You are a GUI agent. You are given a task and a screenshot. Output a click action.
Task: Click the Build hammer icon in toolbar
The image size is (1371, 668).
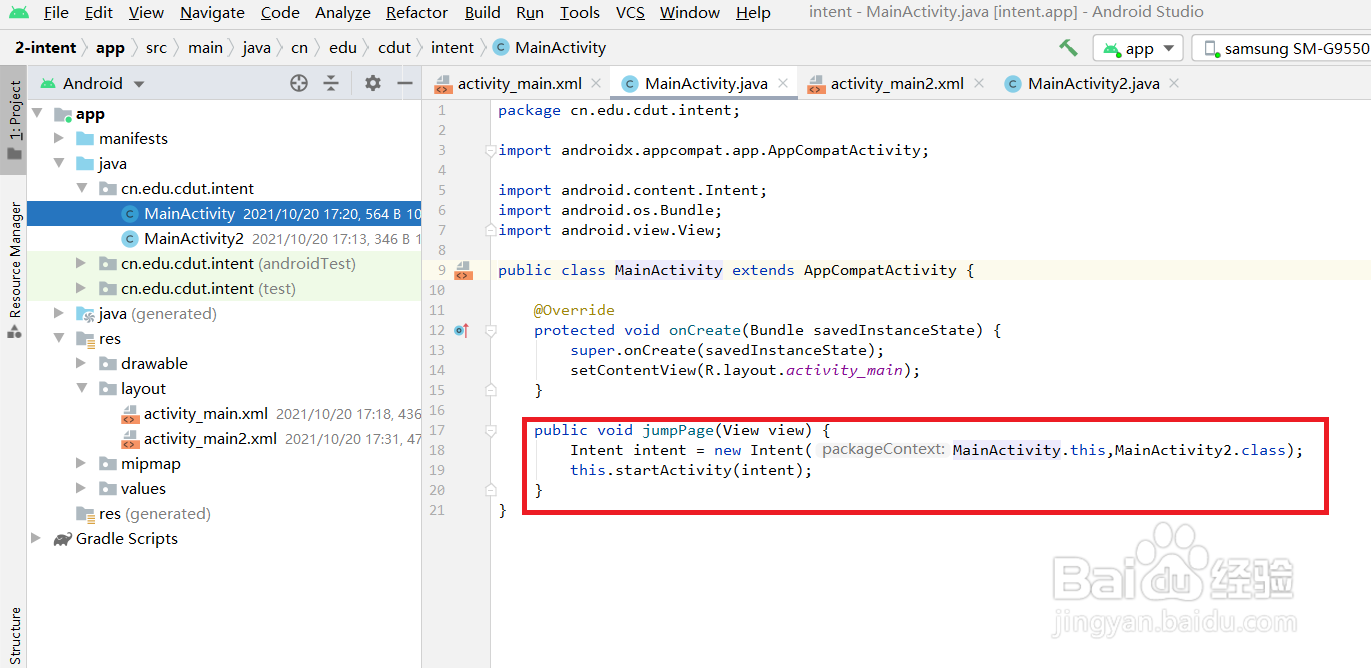tap(1068, 47)
